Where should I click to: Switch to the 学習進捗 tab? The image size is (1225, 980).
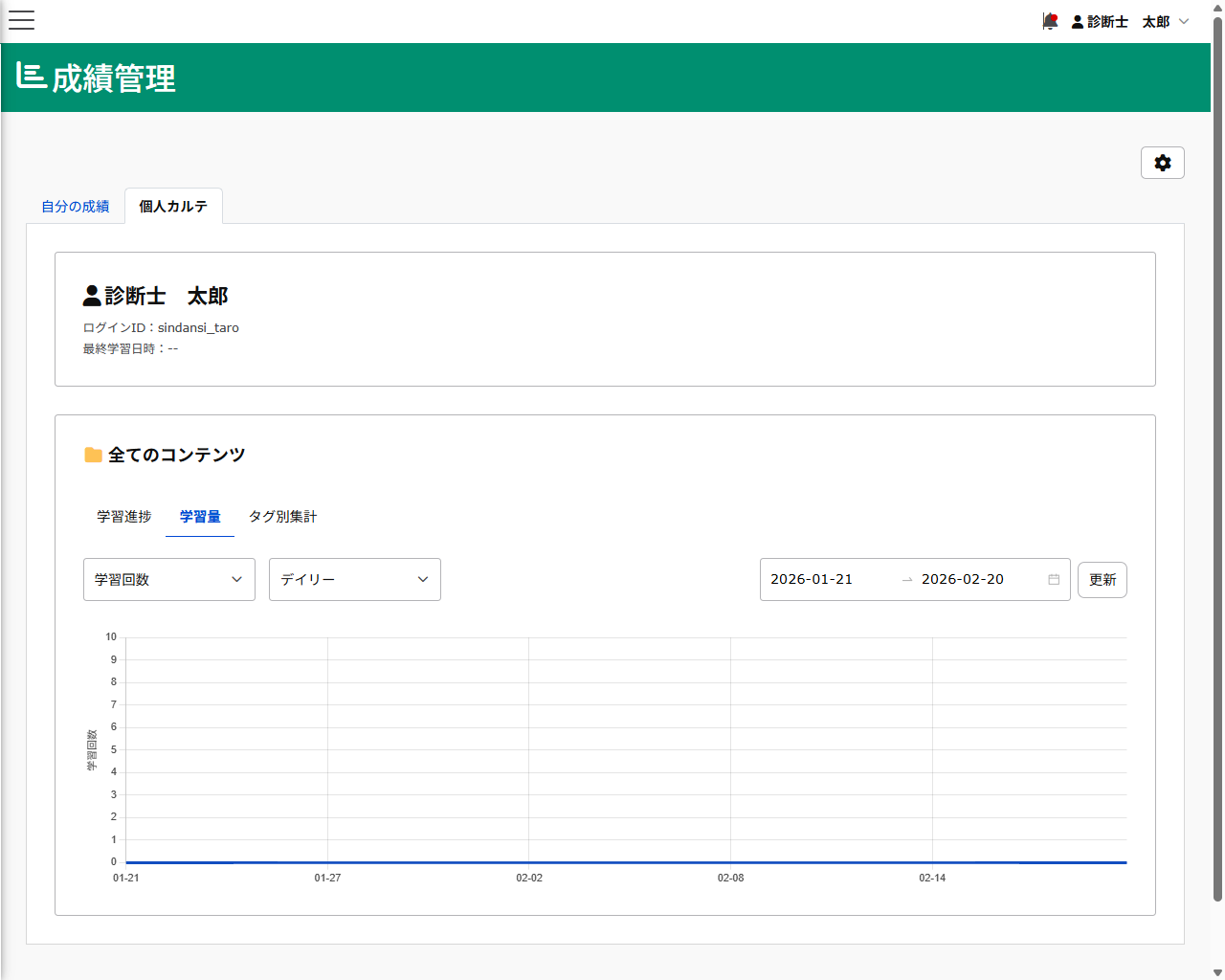coord(123,516)
